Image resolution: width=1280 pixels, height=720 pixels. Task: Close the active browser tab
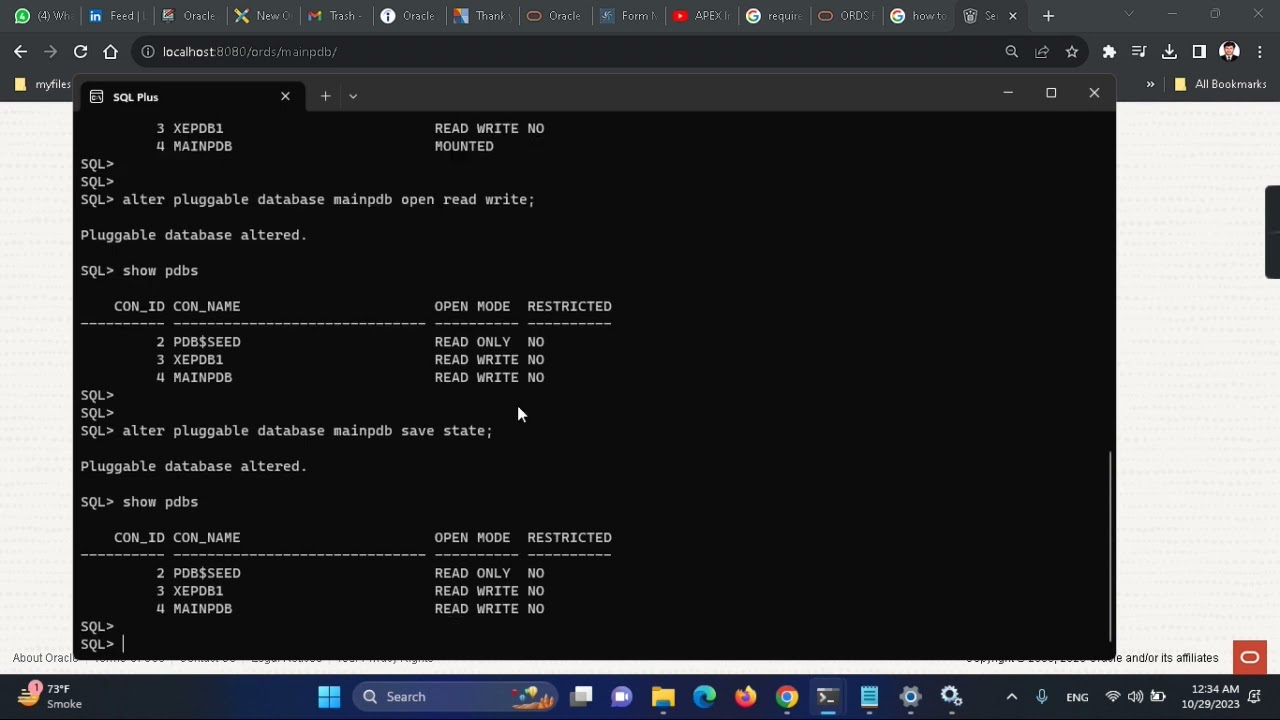click(x=1012, y=16)
